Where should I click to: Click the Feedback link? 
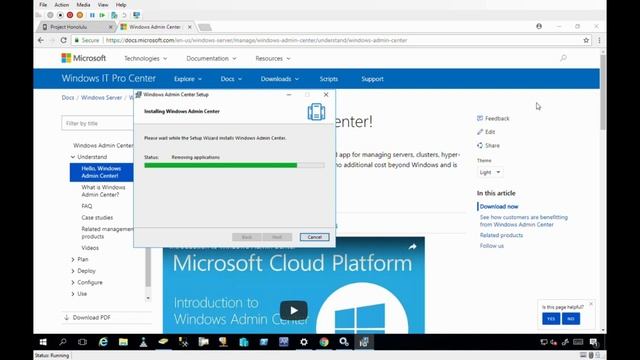coord(493,118)
